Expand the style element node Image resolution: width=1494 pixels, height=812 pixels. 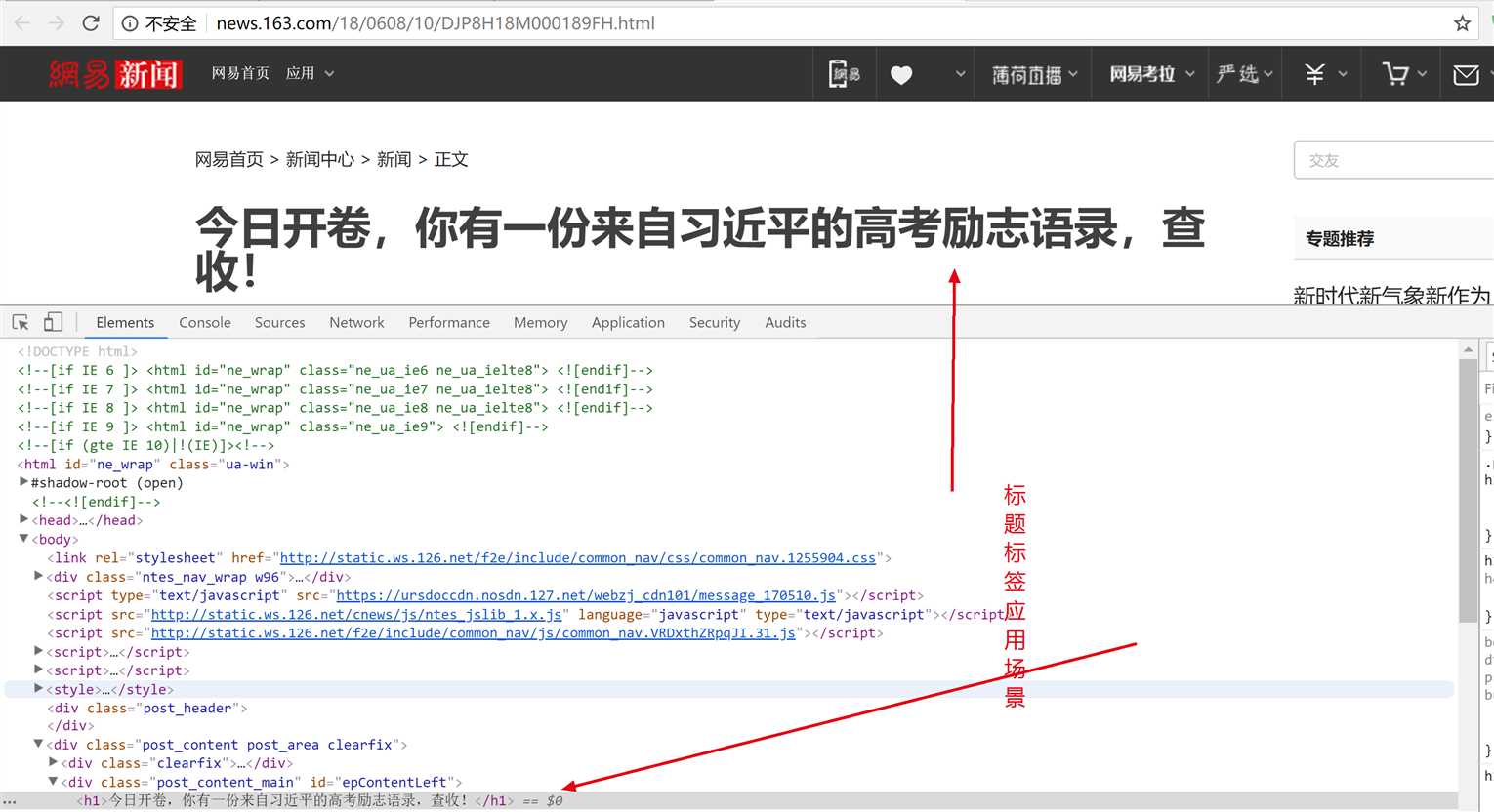38,689
